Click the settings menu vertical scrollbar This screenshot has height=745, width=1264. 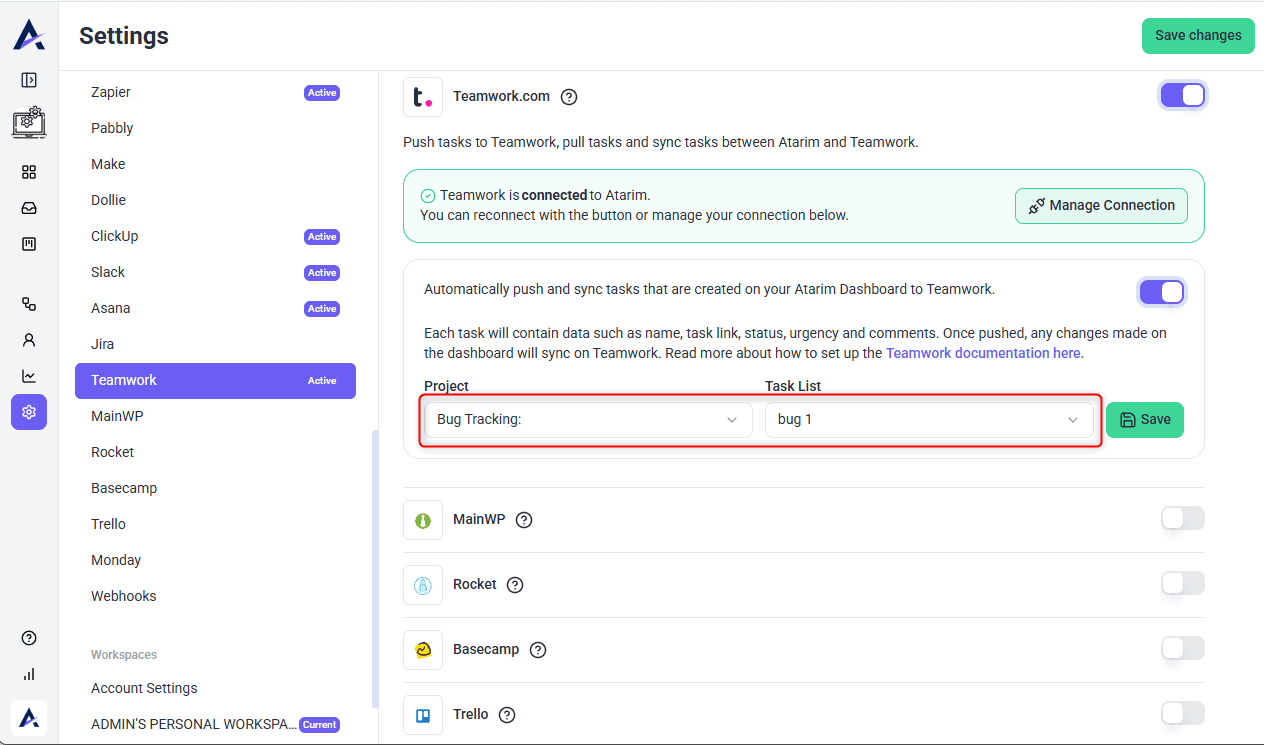pyautogui.click(x=375, y=568)
